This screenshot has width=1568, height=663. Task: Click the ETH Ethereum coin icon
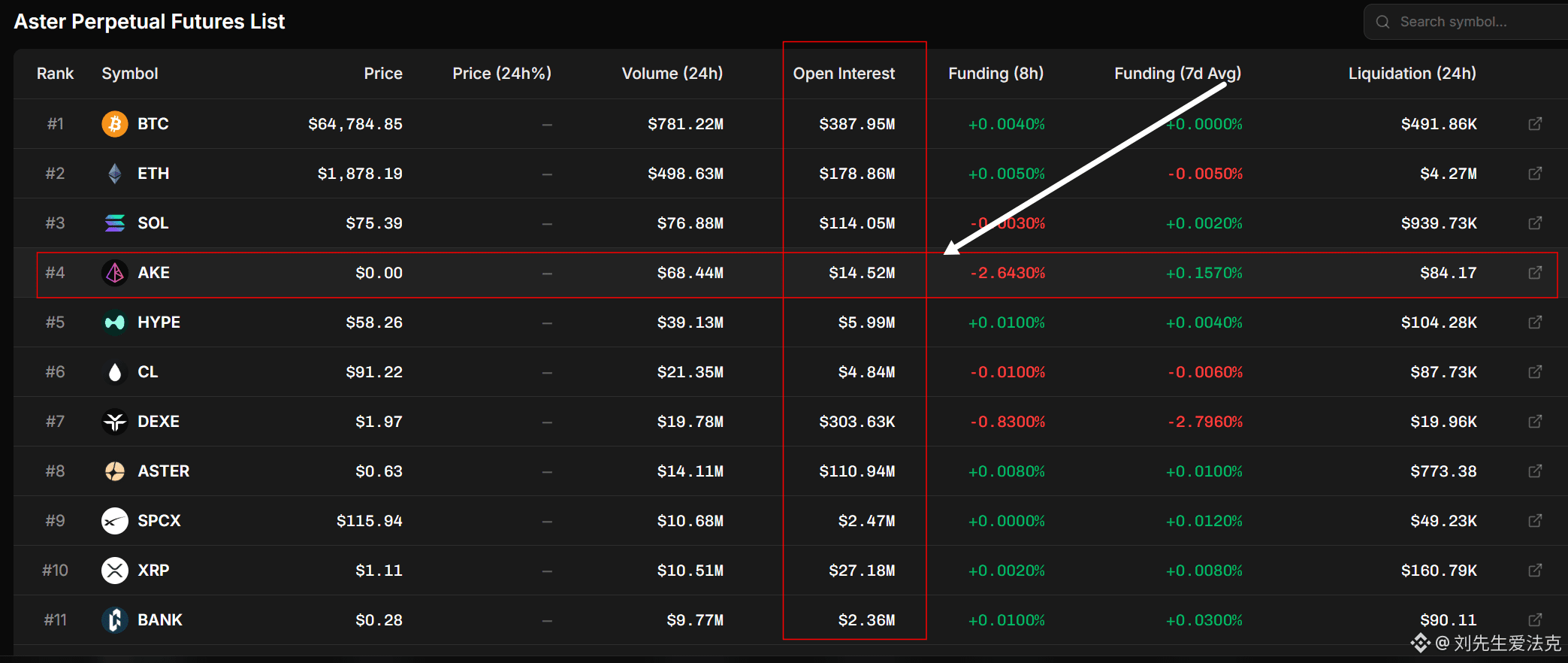[114, 173]
